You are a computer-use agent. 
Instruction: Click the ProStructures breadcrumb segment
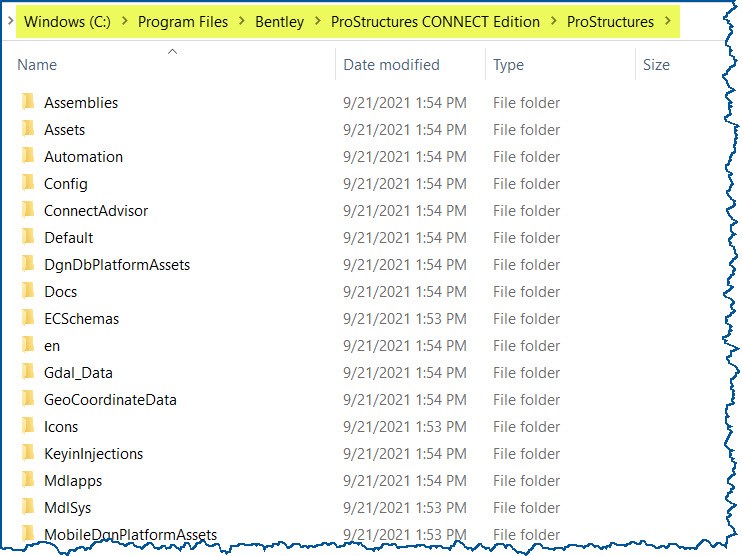(610, 21)
